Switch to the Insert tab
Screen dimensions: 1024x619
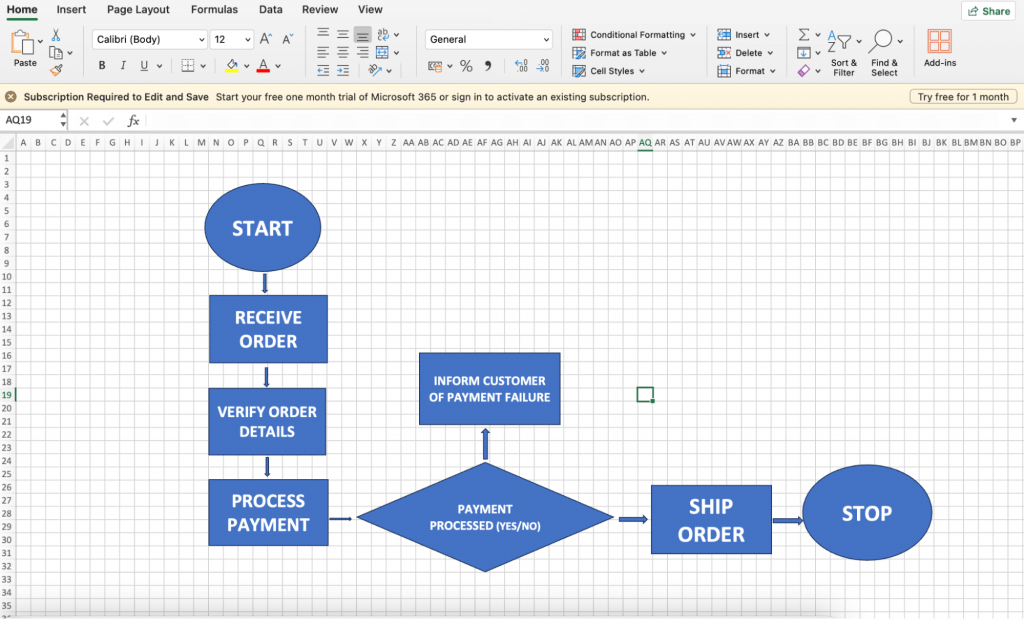click(71, 10)
